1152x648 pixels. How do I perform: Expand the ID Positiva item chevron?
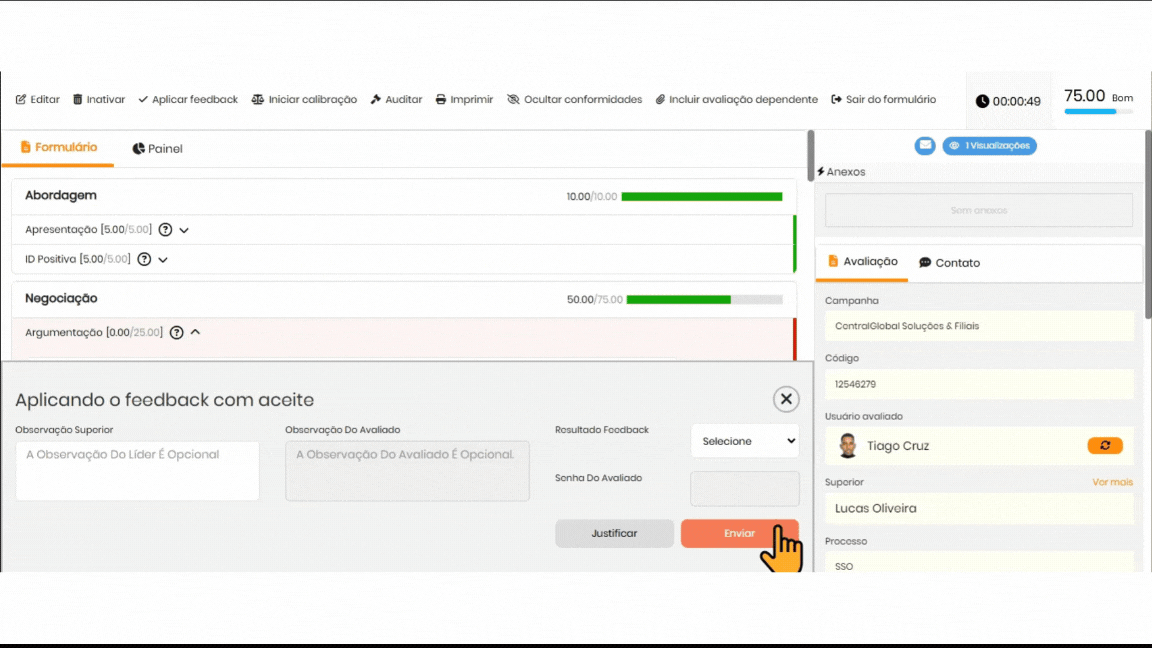(x=163, y=260)
